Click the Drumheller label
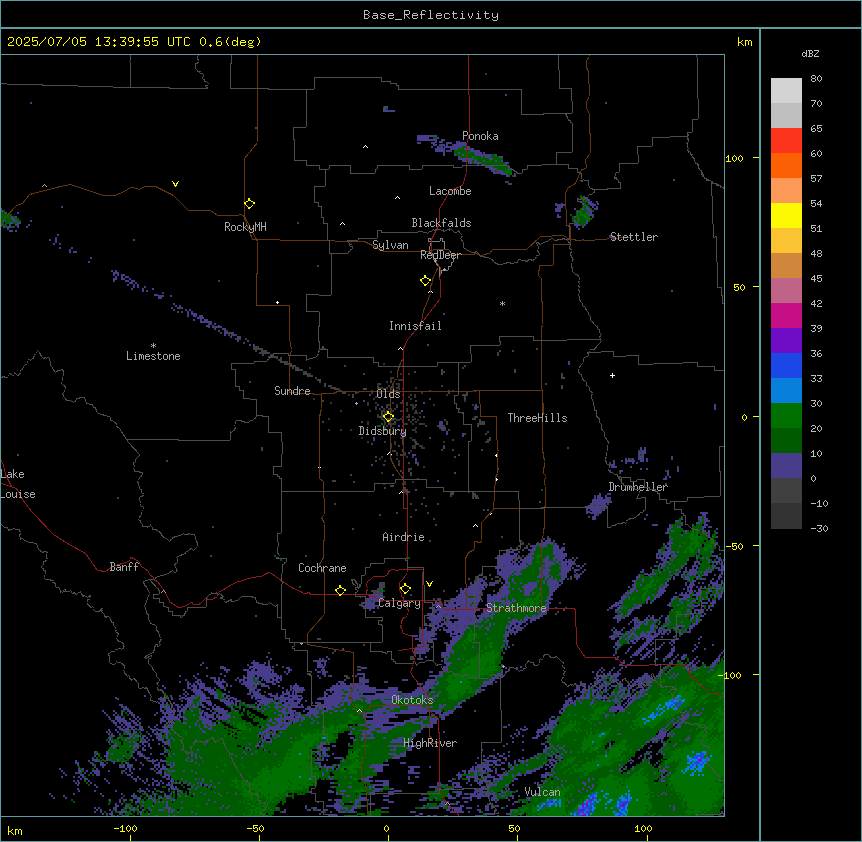This screenshot has width=862, height=842. pyautogui.click(x=638, y=487)
